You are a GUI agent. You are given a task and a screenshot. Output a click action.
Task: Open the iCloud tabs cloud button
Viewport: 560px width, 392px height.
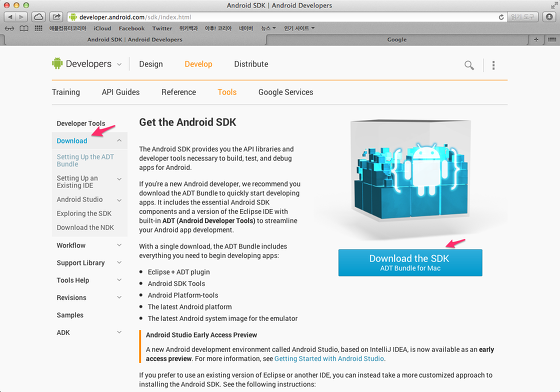[x=39, y=17]
